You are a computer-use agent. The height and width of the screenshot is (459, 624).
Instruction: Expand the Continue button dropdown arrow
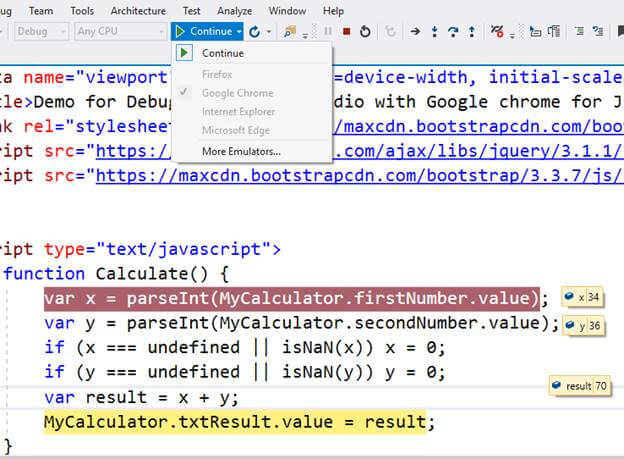click(x=239, y=31)
